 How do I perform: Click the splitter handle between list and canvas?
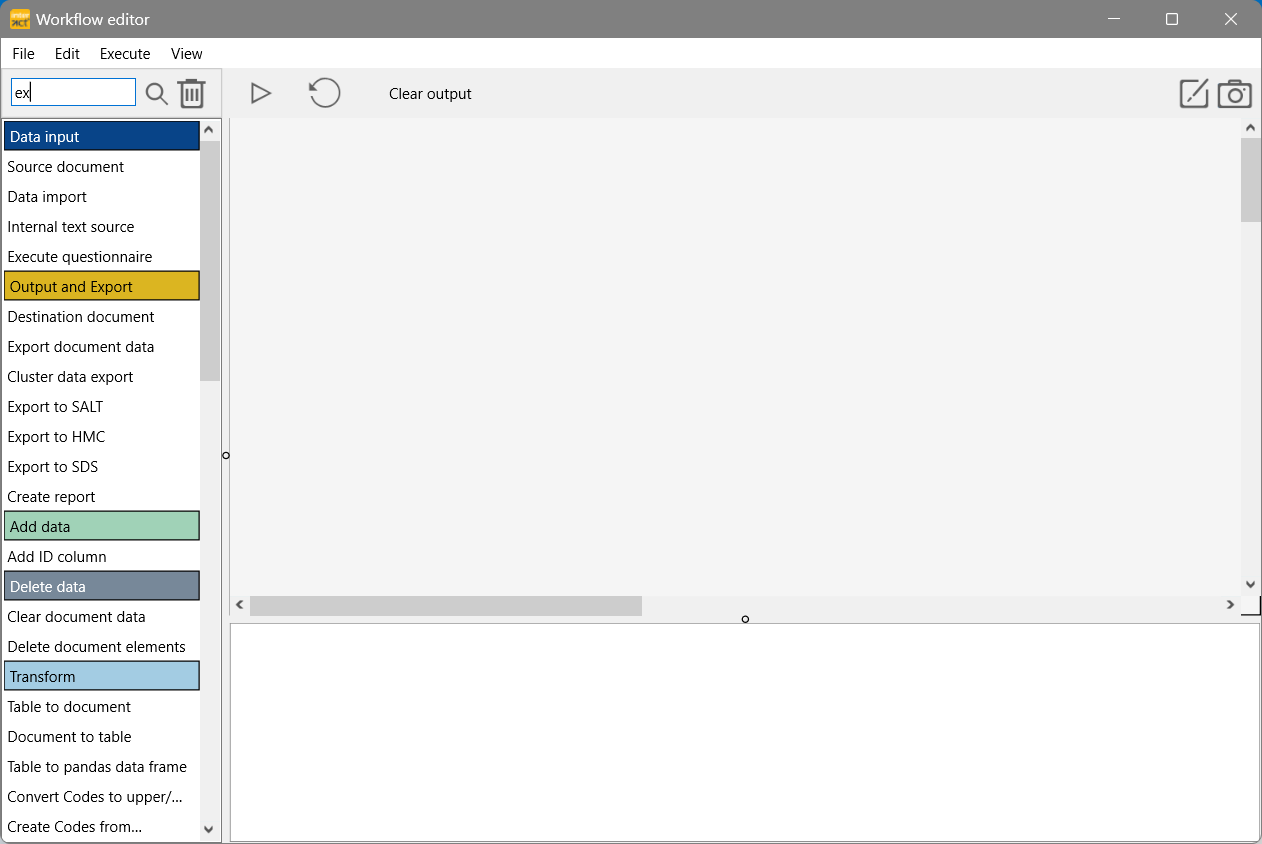tap(226, 456)
